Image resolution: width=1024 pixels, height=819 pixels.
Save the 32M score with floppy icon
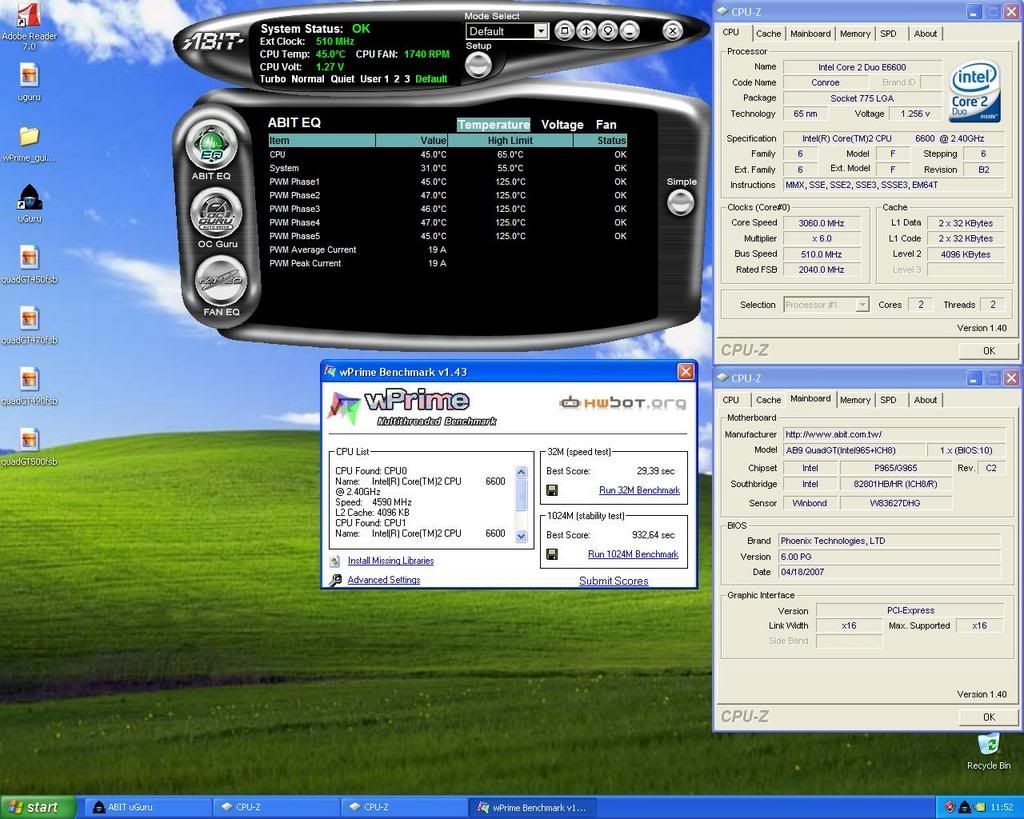[x=552, y=490]
